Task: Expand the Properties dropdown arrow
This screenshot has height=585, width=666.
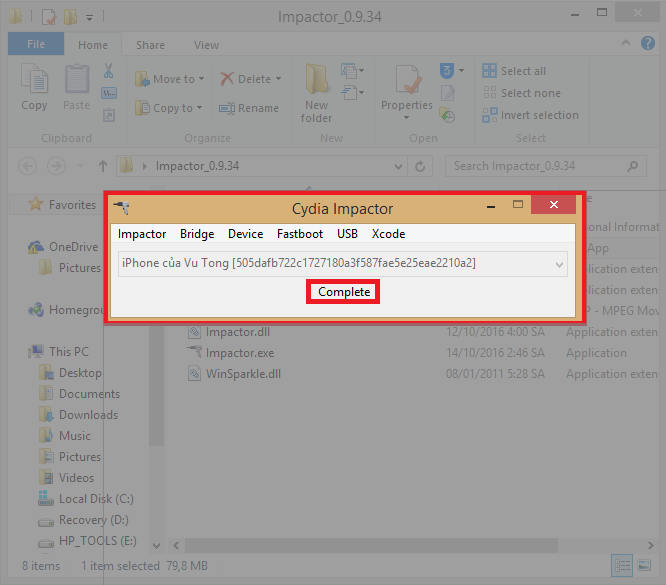Action: [x=406, y=118]
